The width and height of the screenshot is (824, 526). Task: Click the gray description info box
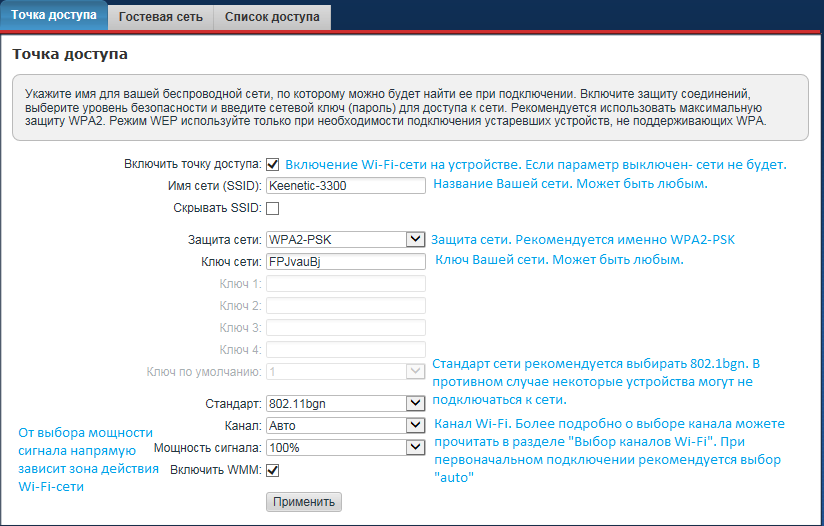[x=410, y=106]
